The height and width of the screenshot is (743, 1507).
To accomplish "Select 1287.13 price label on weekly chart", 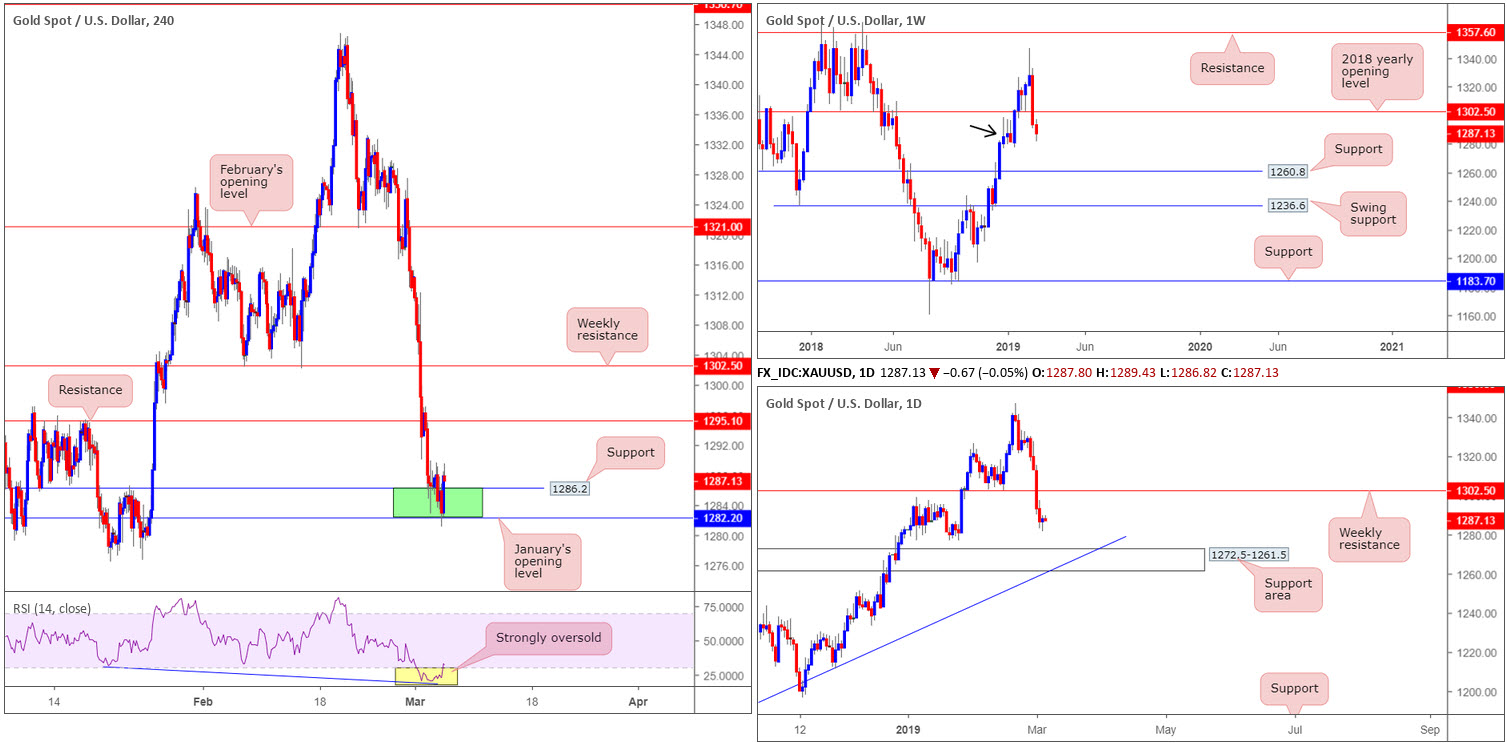I will tap(1477, 132).
